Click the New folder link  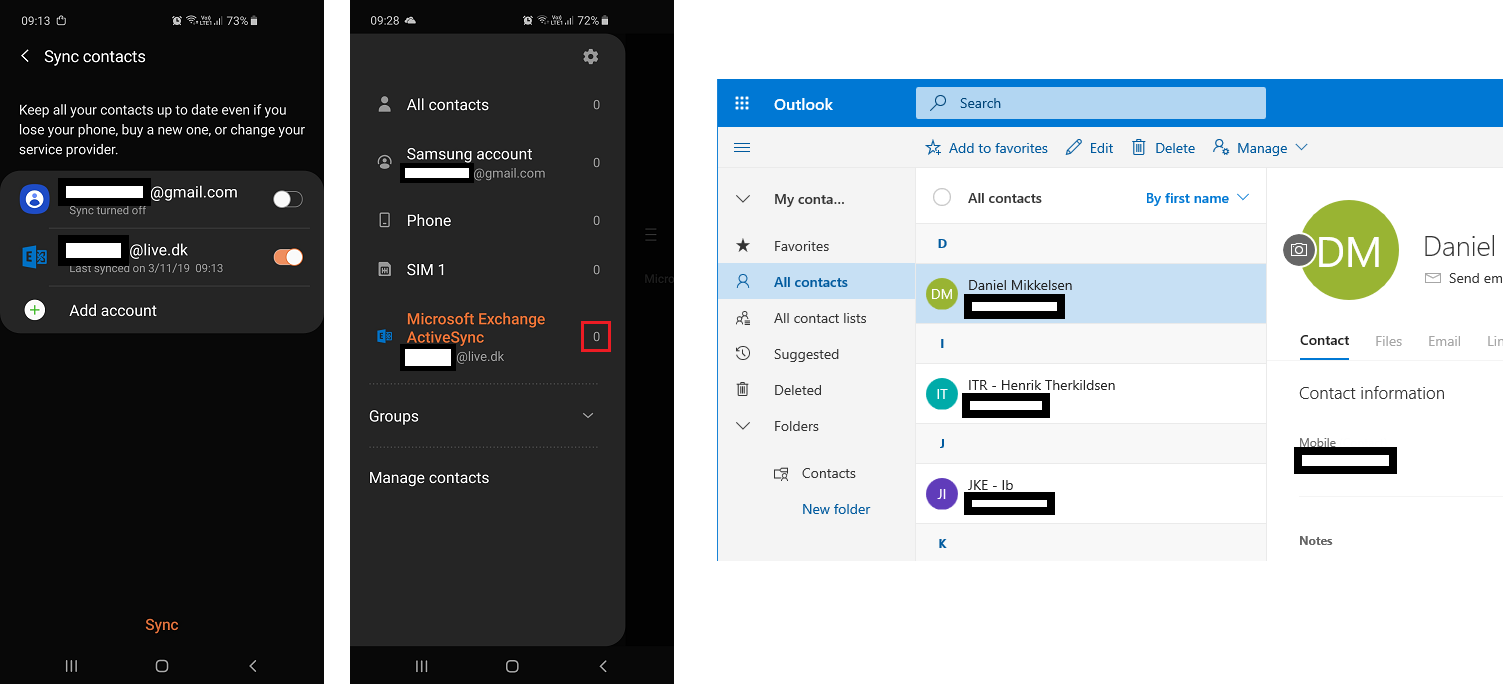pos(836,509)
